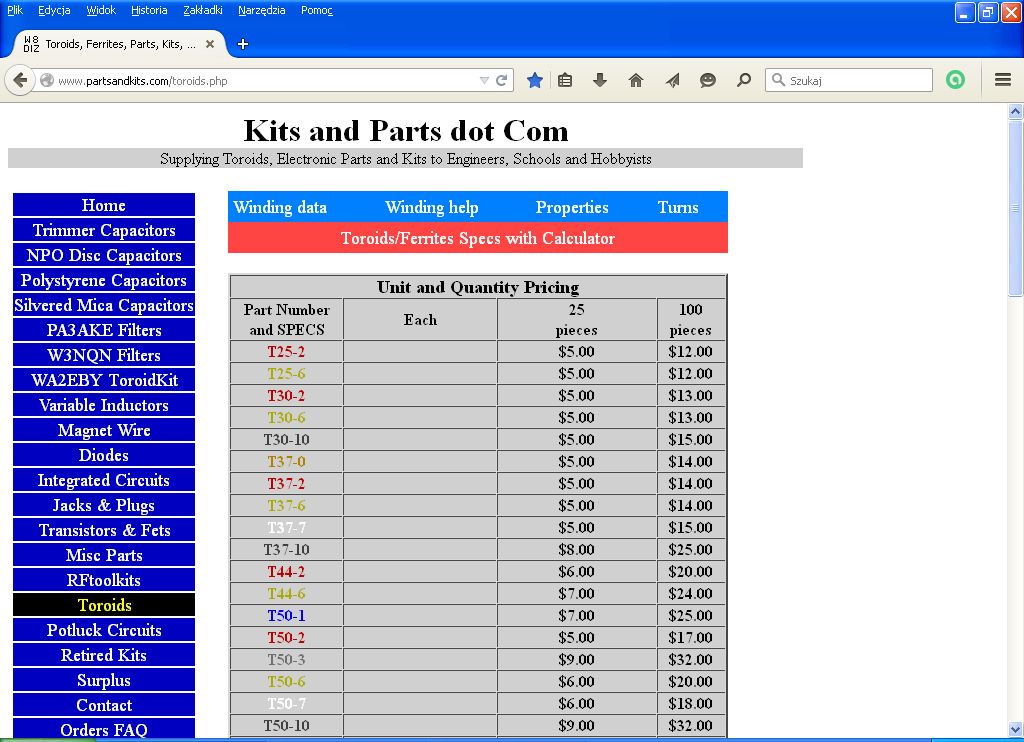Click the T50-1 part number link
The height and width of the screenshot is (742, 1024).
point(286,616)
